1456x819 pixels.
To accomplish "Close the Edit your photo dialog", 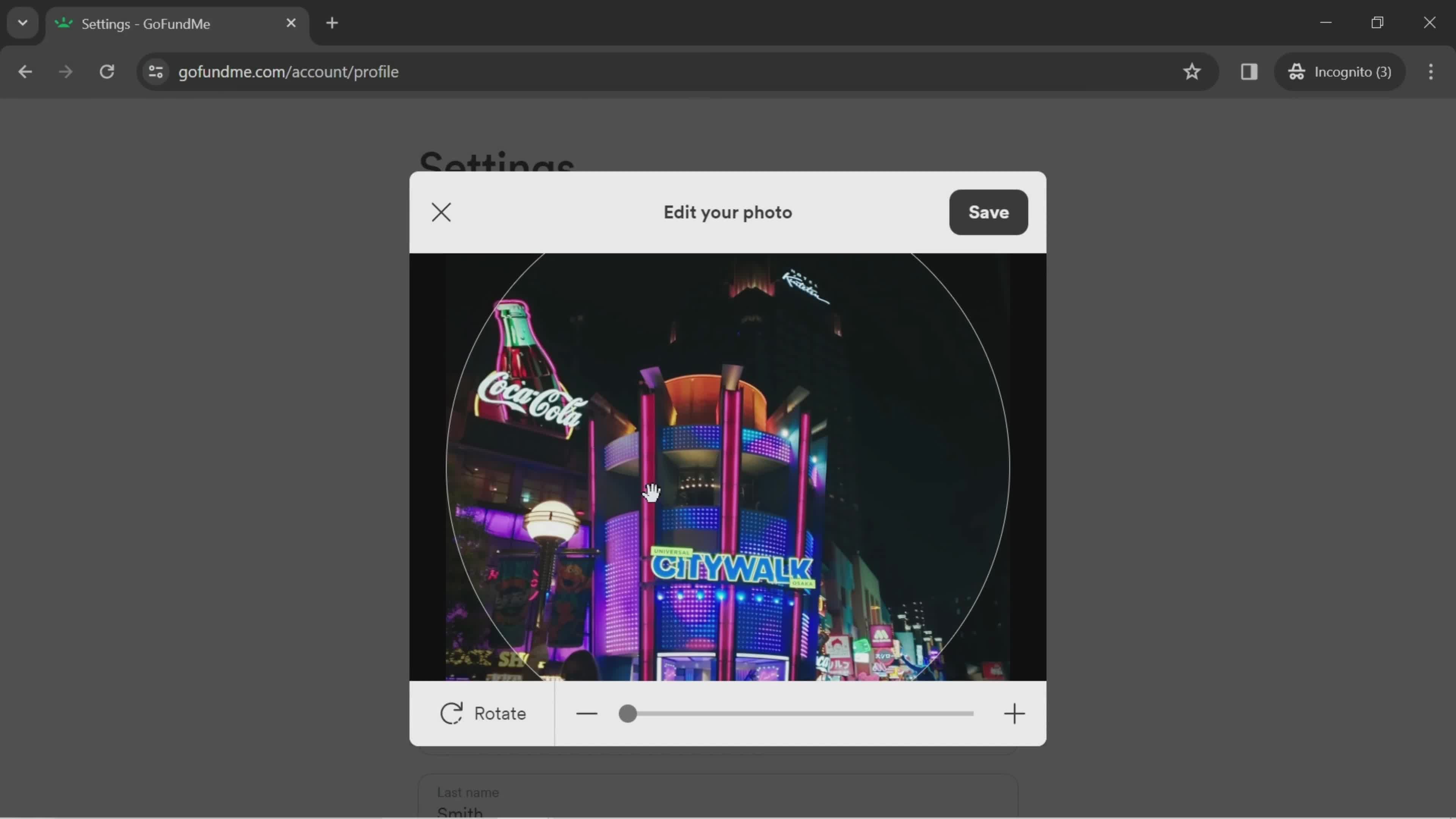I will (x=441, y=212).
